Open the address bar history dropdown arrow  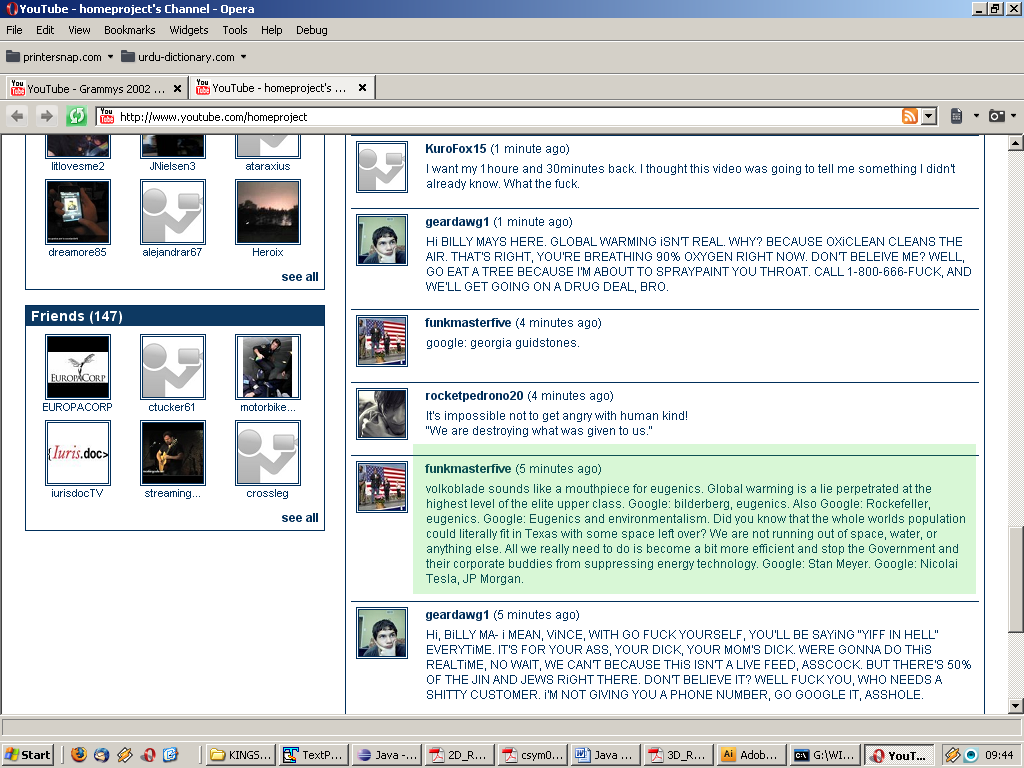(929, 116)
